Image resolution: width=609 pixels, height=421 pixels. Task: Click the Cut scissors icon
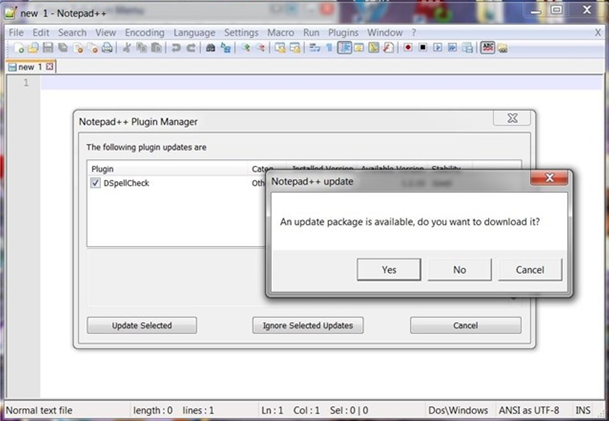[127, 48]
